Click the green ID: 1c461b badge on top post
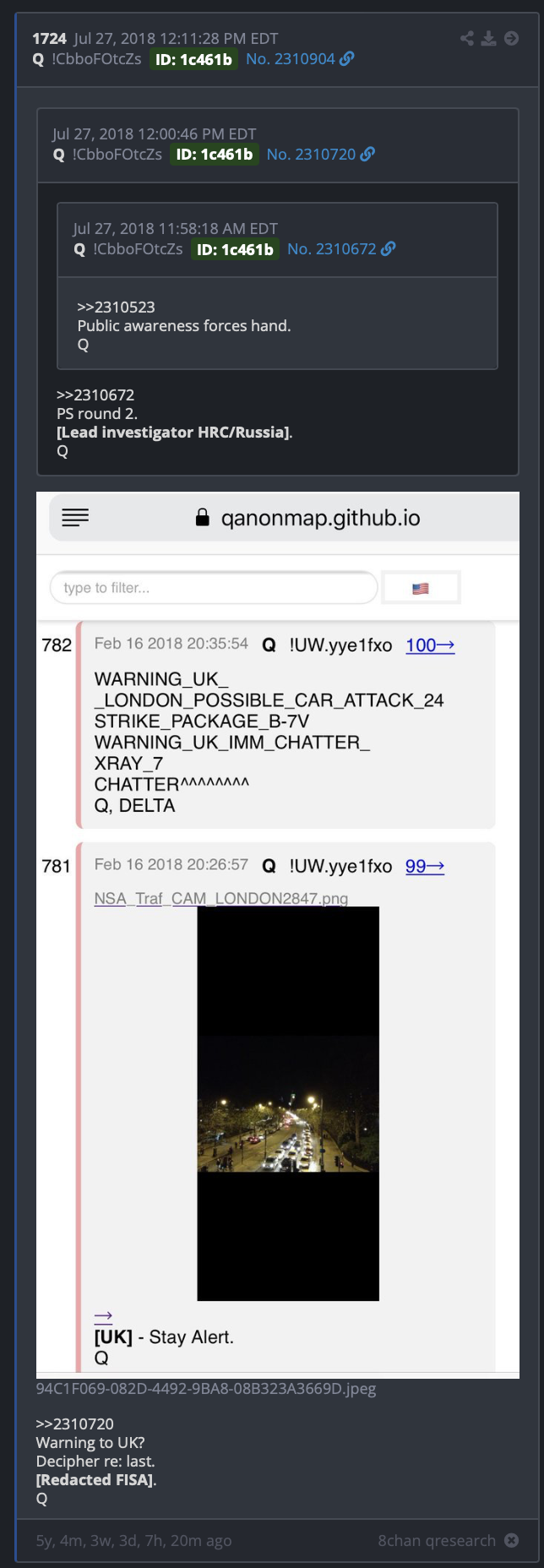This screenshot has width=544, height=1568. [193, 59]
